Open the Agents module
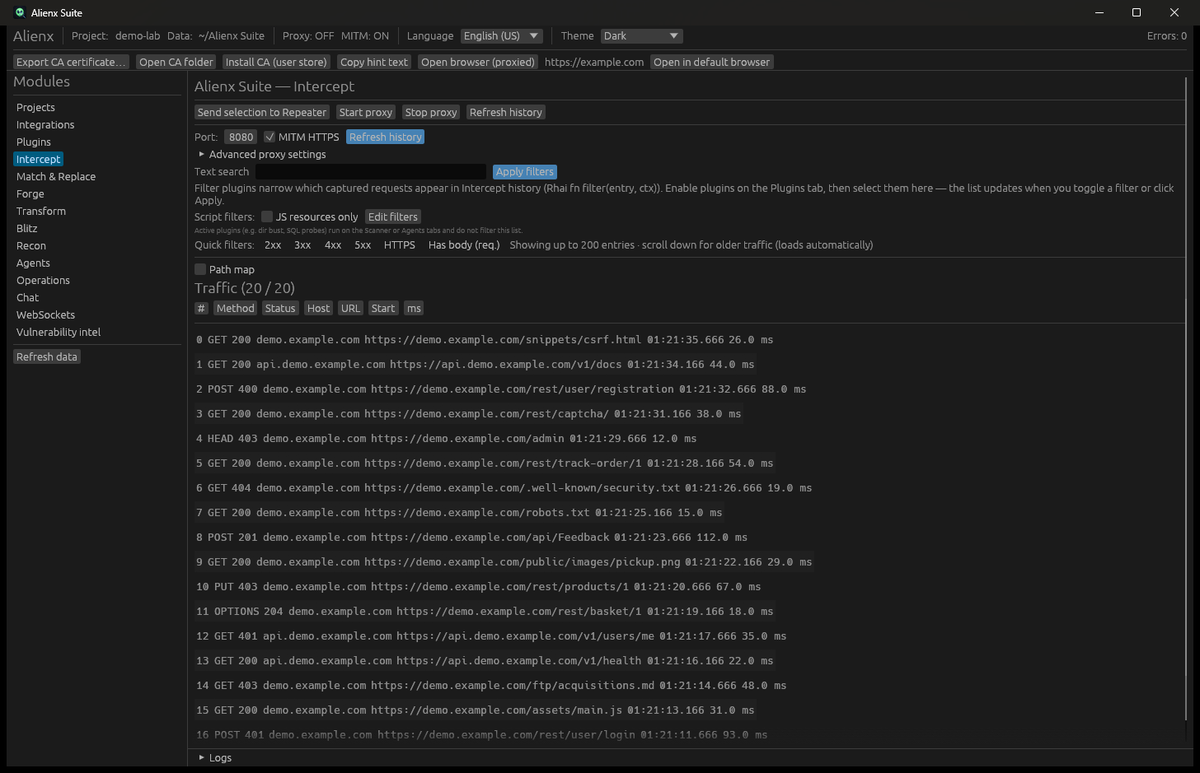Viewport: 1200px width, 773px height. tap(33, 263)
